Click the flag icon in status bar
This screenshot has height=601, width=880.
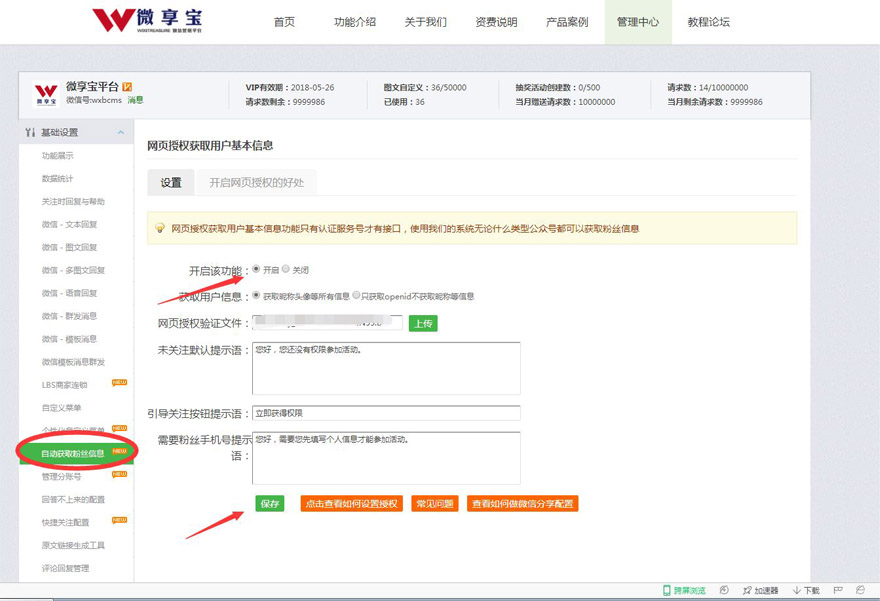[838, 590]
